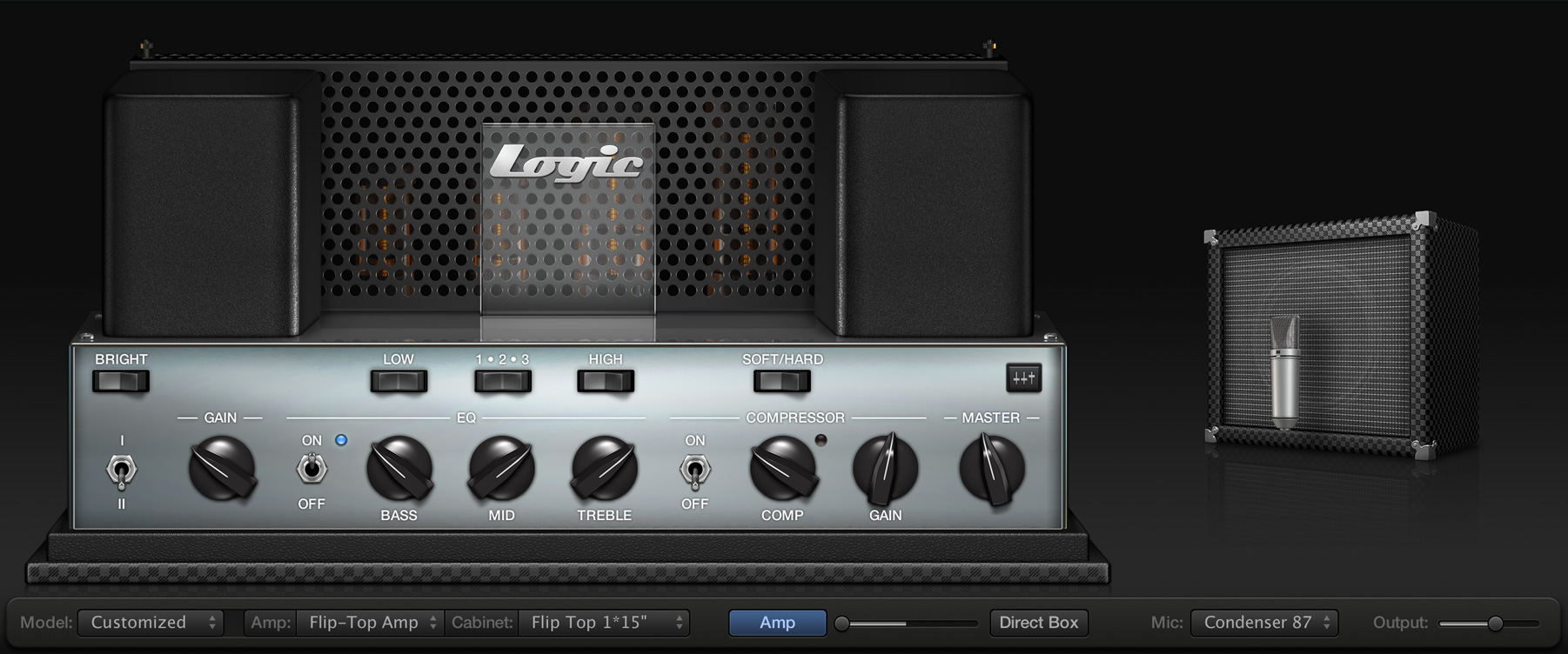The height and width of the screenshot is (654, 1568).
Task: Click the microphone on the speaker cabinet
Action: pos(1284,372)
